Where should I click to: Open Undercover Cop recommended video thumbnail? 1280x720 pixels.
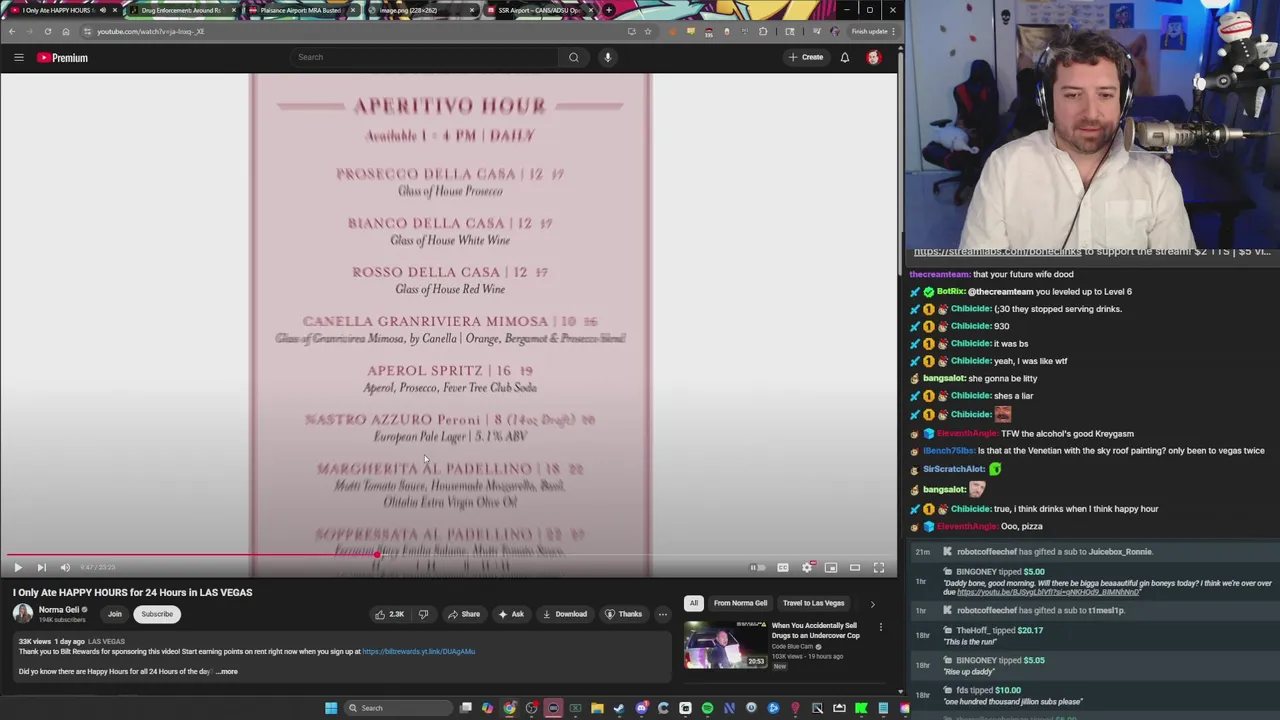point(725,645)
